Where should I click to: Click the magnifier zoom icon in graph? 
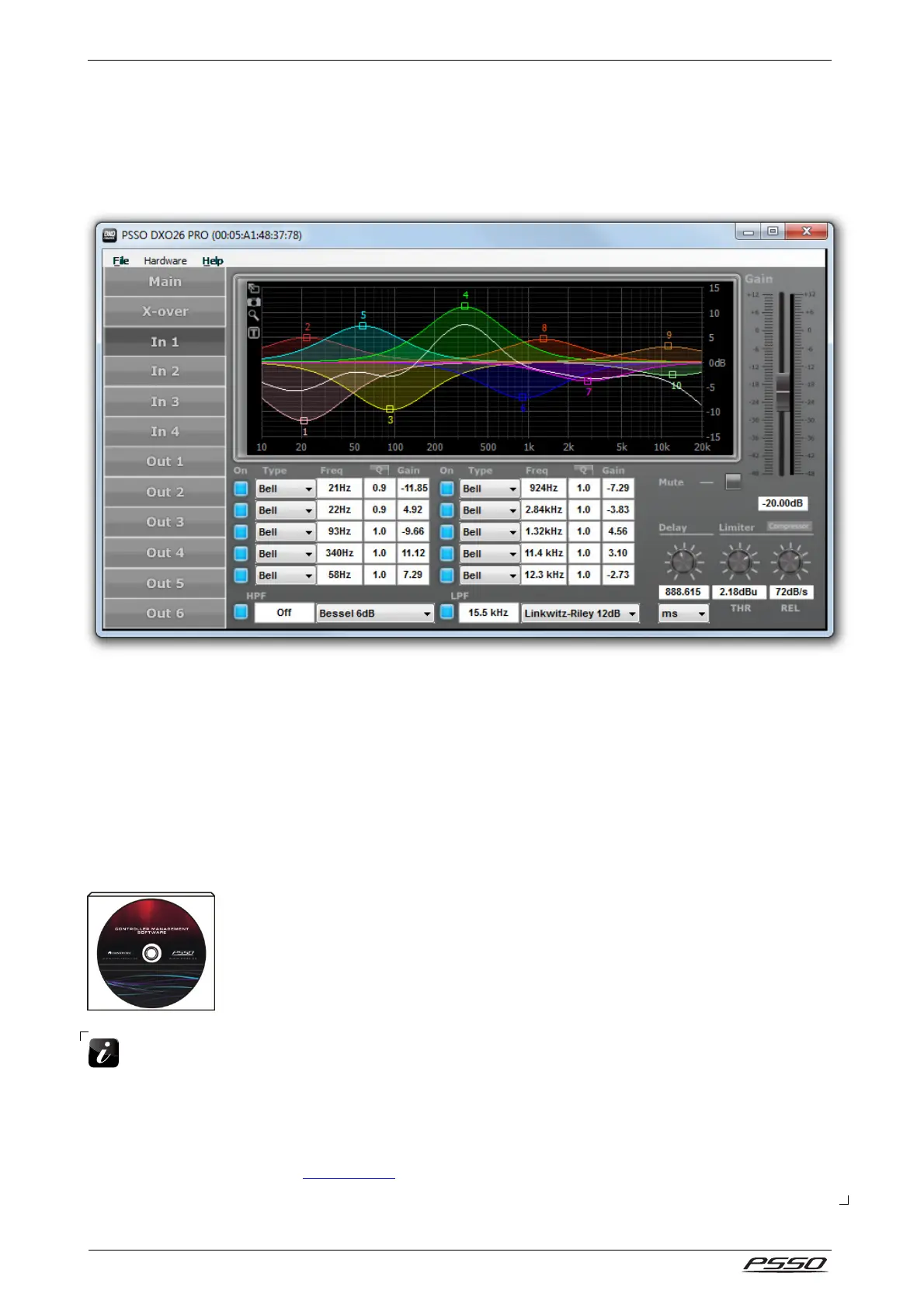254,315
